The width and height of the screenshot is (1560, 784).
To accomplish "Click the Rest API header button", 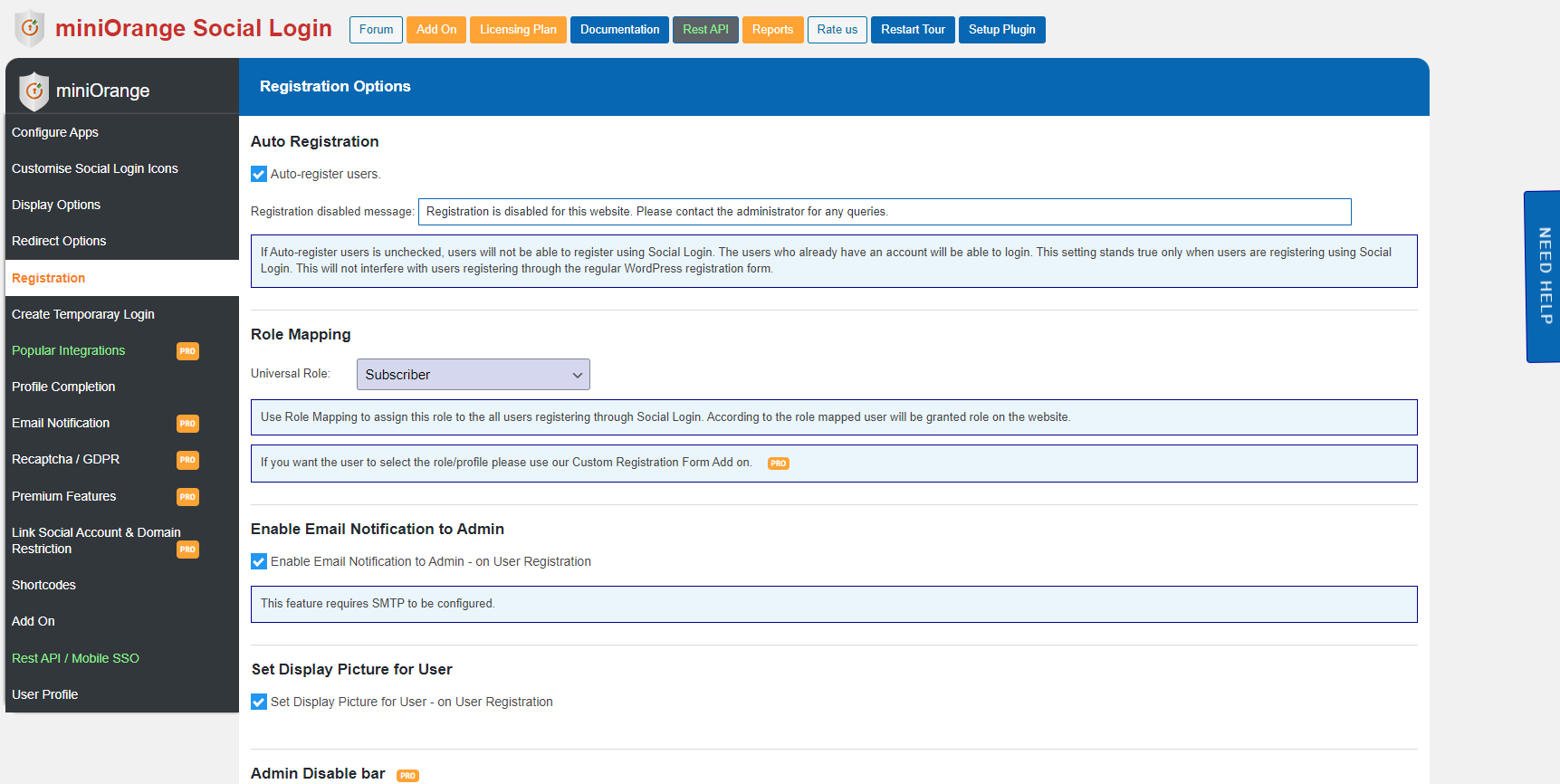I will (x=705, y=30).
